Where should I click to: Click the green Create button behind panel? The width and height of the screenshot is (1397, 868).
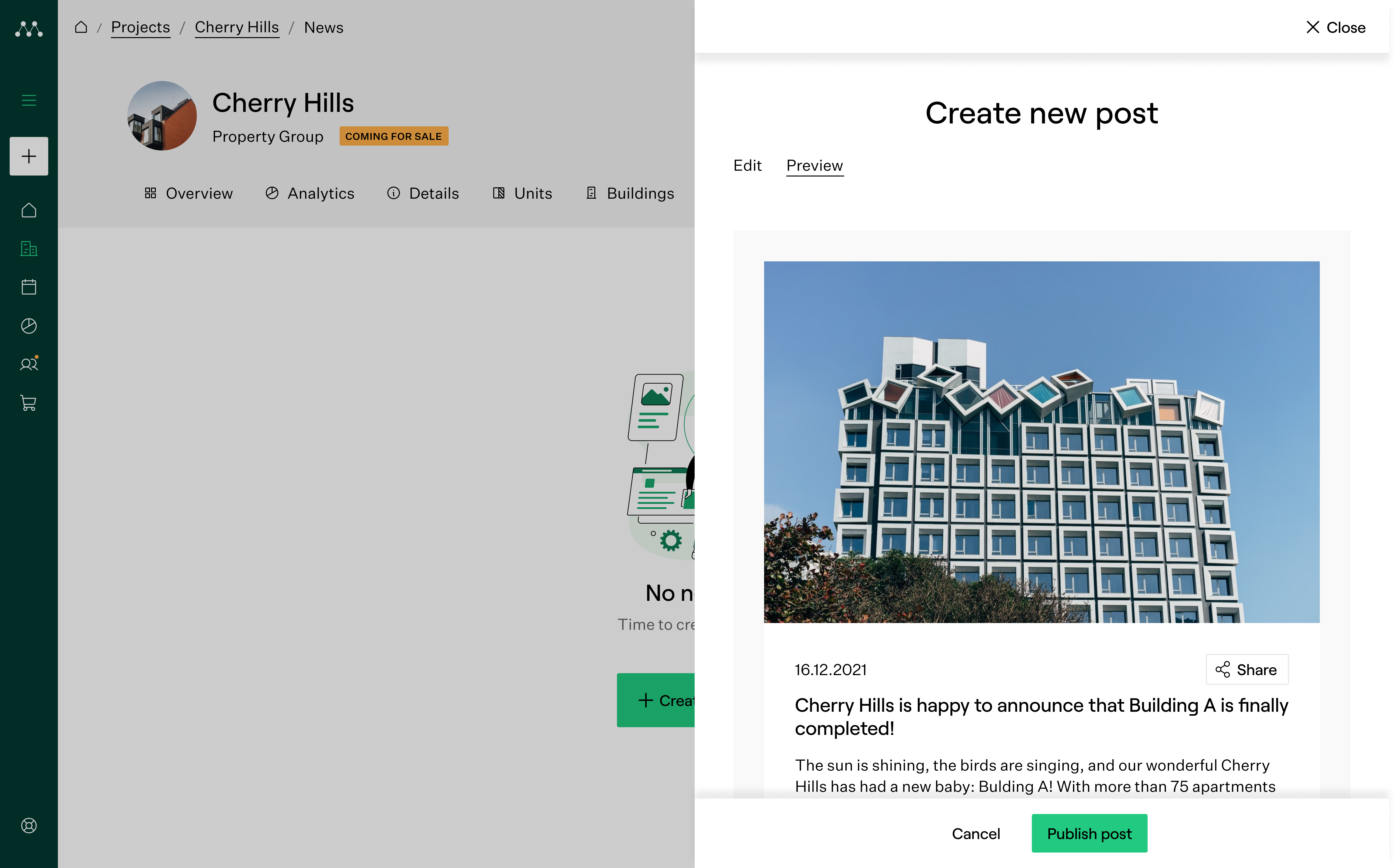pyautogui.click(x=656, y=700)
